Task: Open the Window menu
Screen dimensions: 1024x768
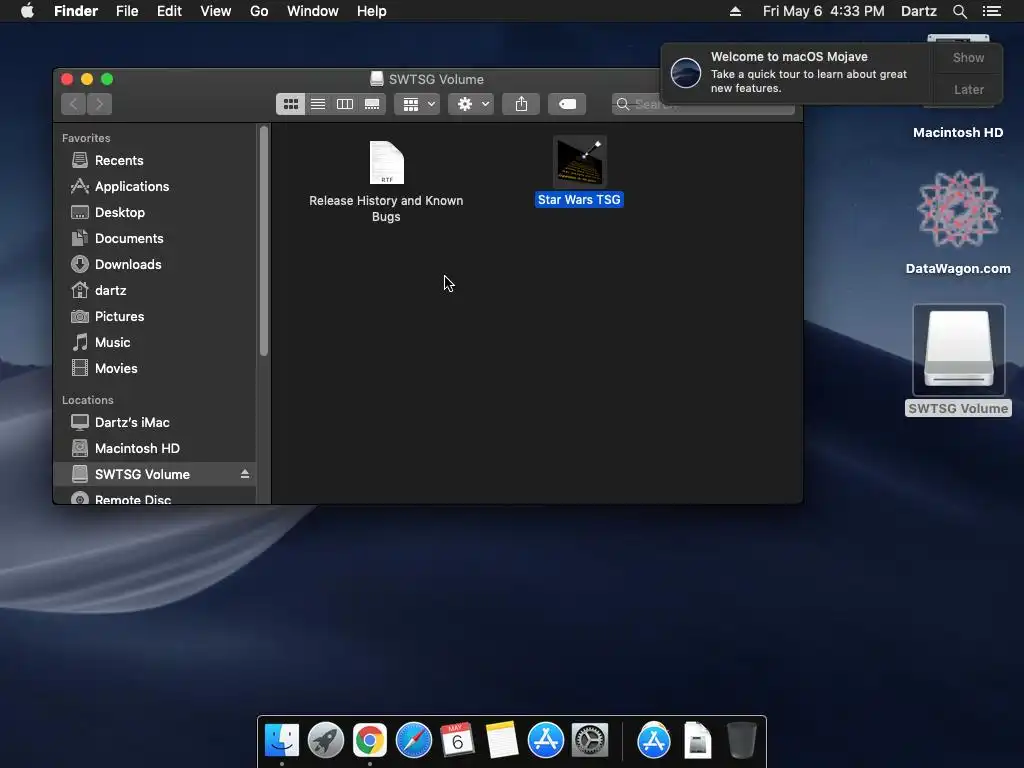Action: [313, 11]
